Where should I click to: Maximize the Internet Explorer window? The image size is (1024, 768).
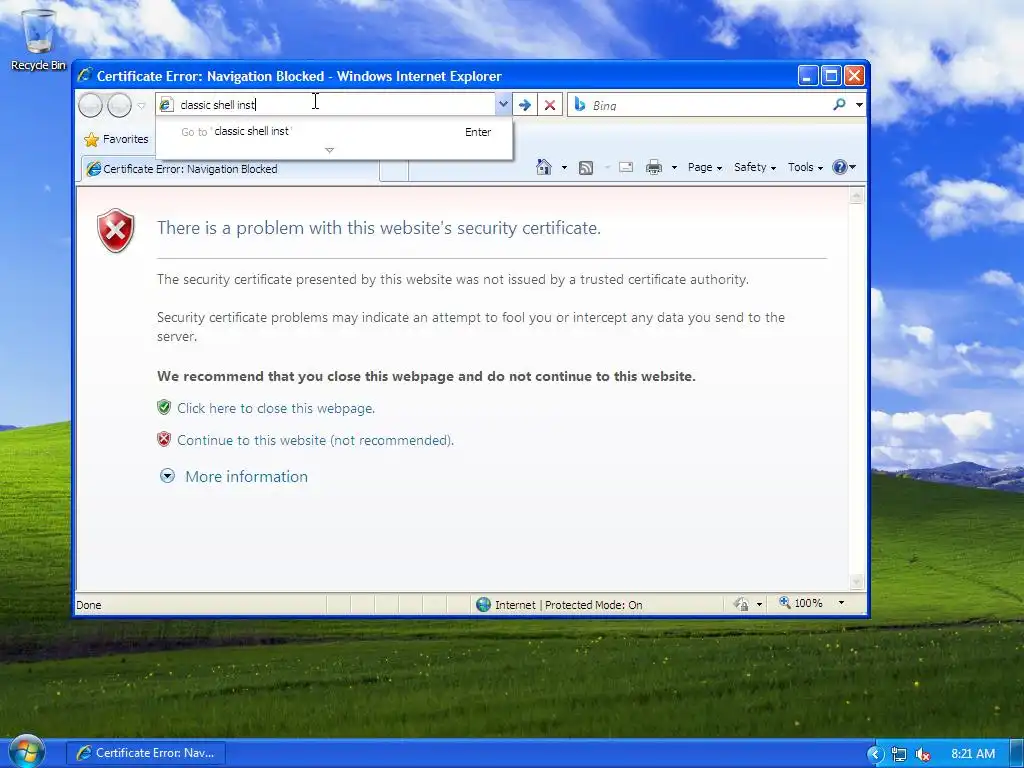(x=831, y=76)
